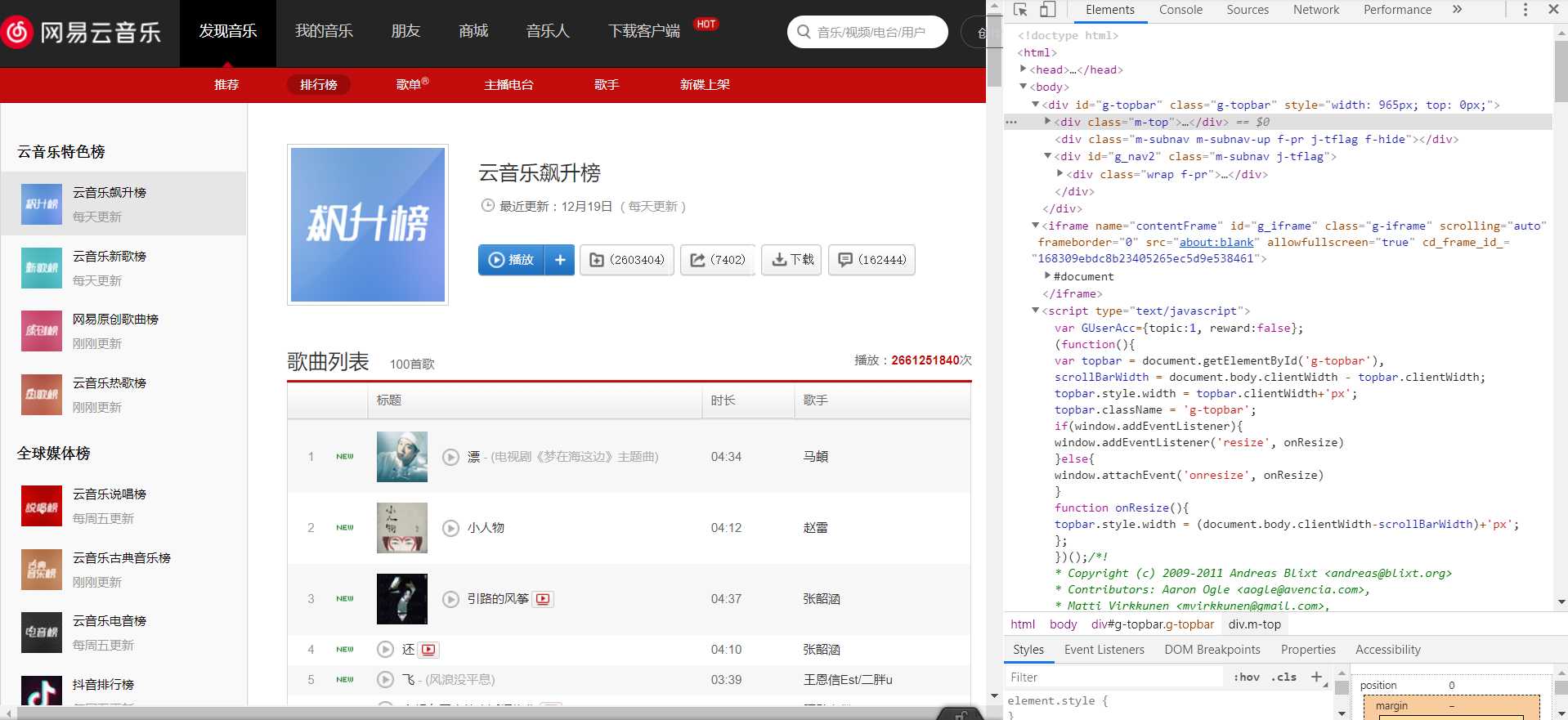Viewport: 1568px width, 720px height.
Task: Click the 飙升榜 large cover image
Action: (368, 225)
